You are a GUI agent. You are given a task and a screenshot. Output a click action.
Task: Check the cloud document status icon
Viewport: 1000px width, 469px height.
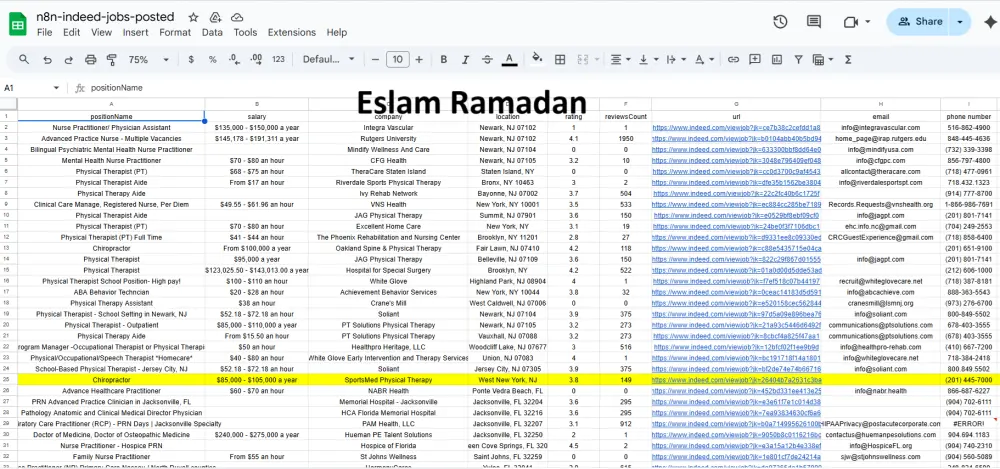click(237, 17)
